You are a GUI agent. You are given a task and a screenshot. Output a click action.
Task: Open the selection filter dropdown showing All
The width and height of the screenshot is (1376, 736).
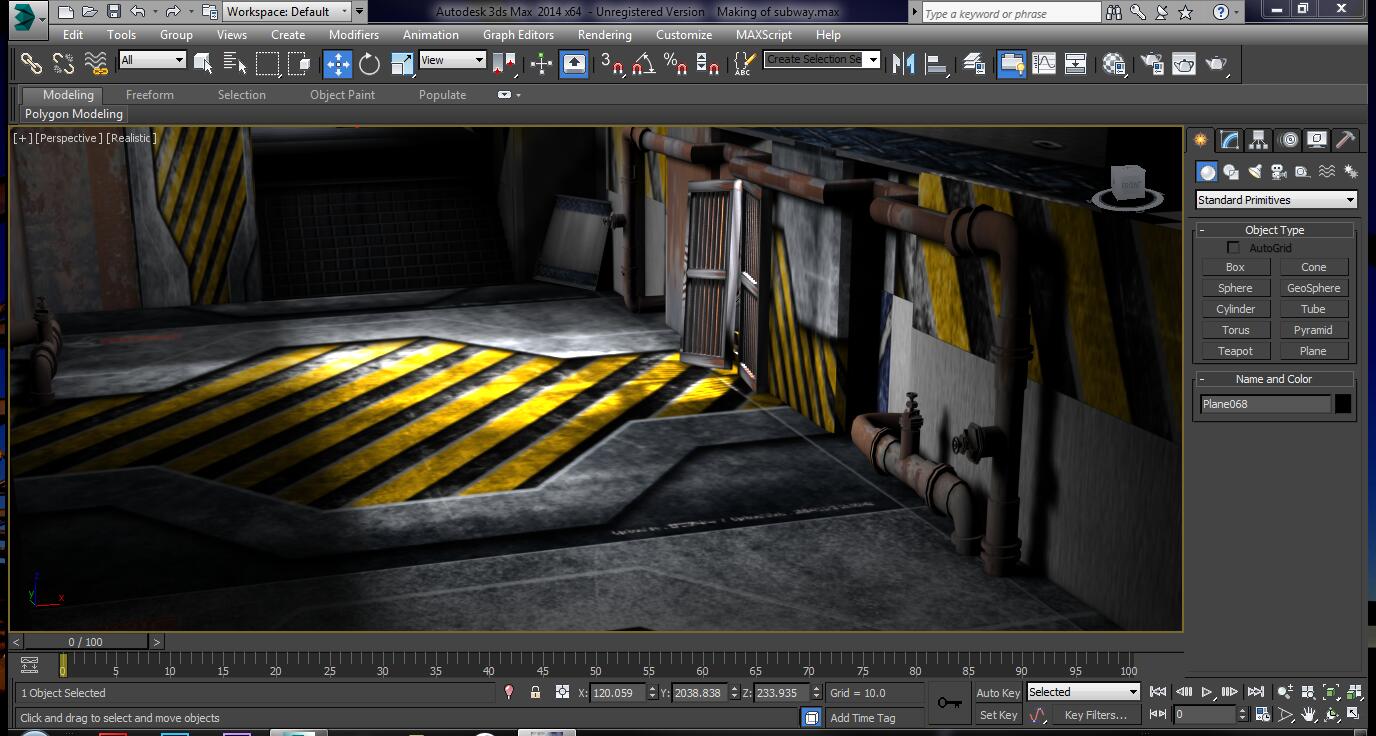(x=152, y=60)
